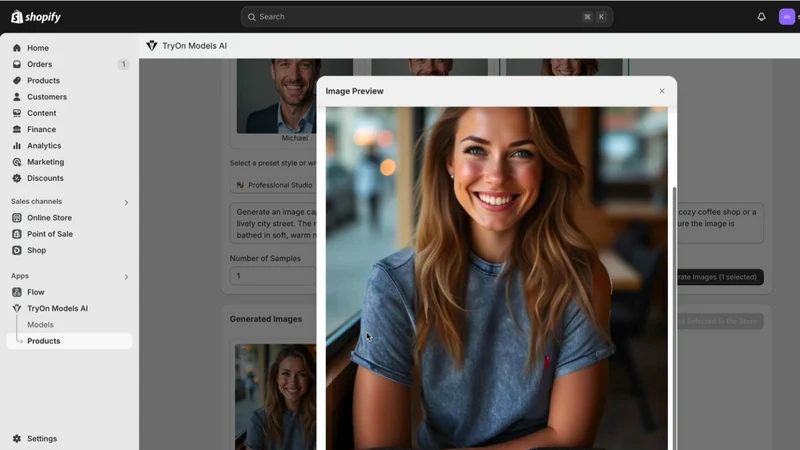The width and height of the screenshot is (800, 450).
Task: Select Models under TryOn Models AI
Action: (x=40, y=325)
